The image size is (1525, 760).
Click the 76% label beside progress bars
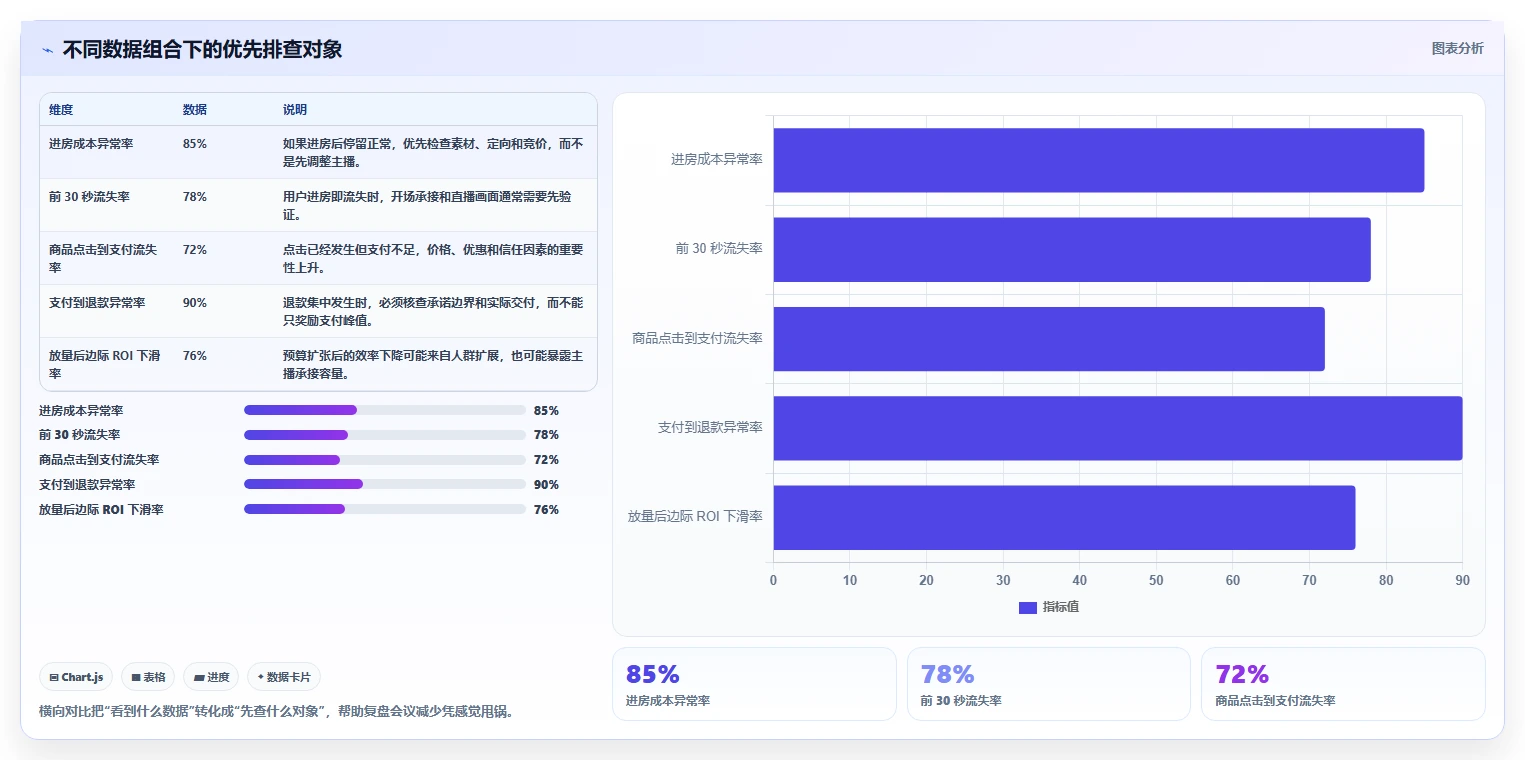pyautogui.click(x=546, y=510)
